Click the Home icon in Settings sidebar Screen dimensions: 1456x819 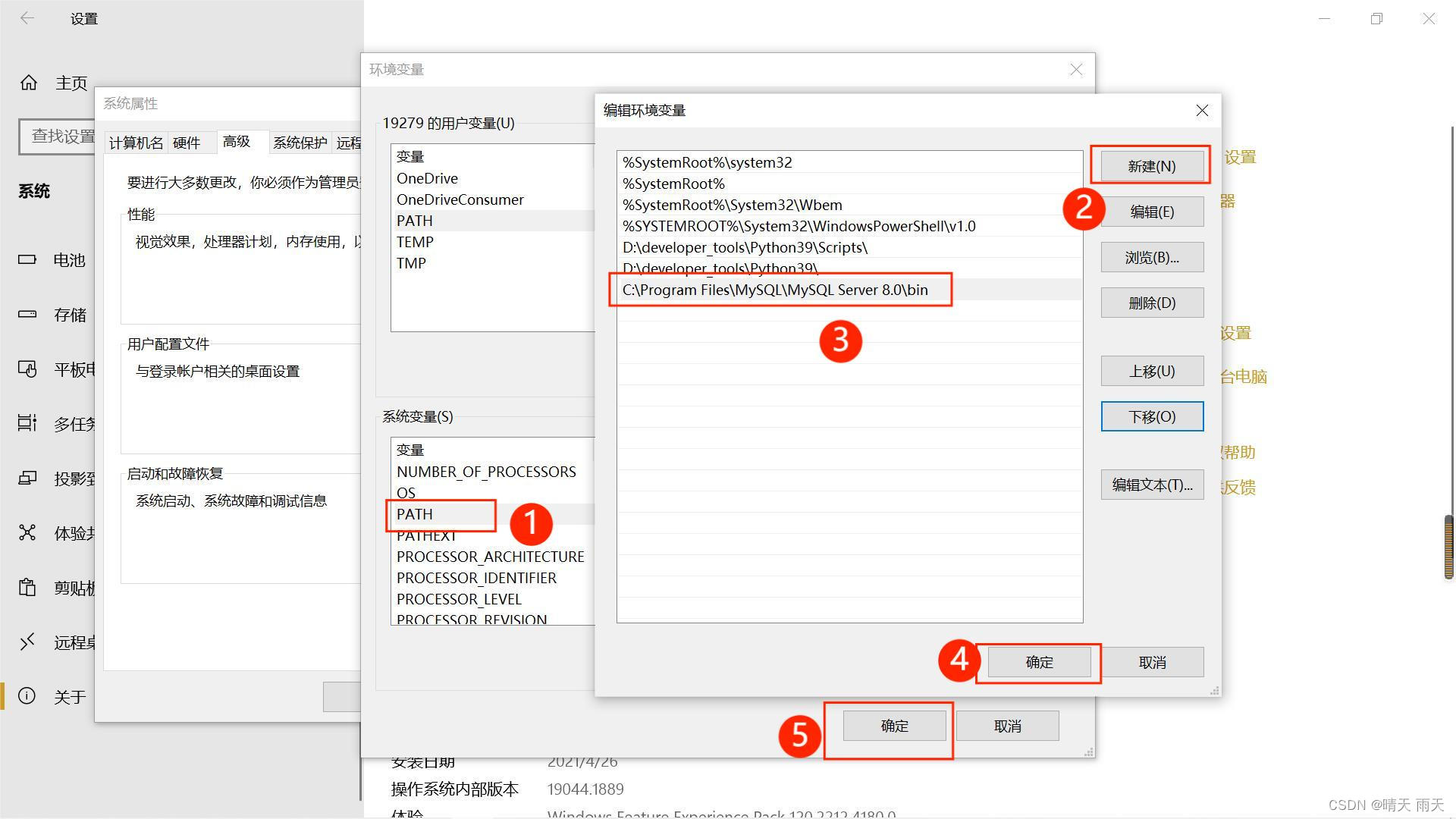(29, 82)
